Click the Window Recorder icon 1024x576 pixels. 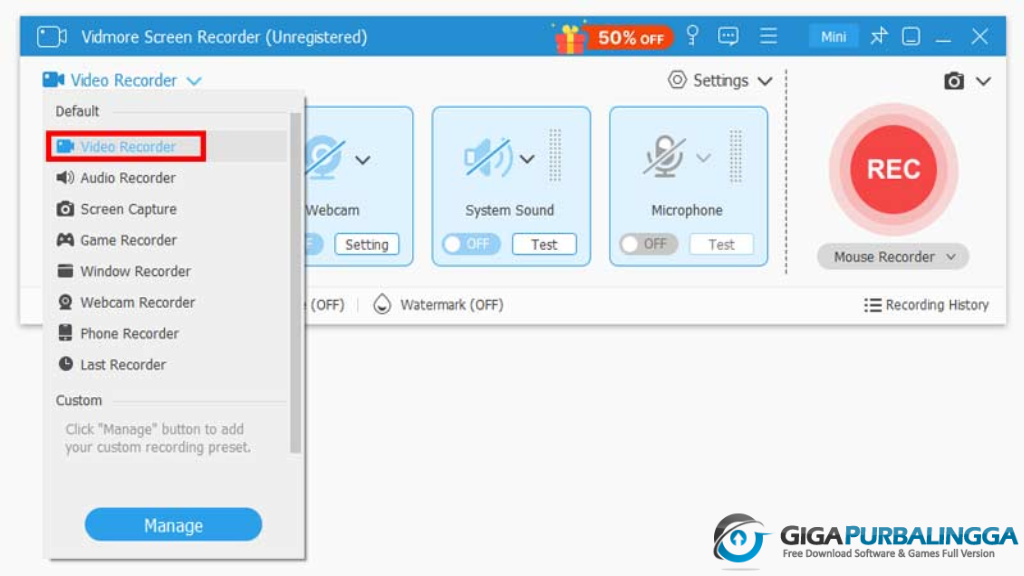(65, 271)
